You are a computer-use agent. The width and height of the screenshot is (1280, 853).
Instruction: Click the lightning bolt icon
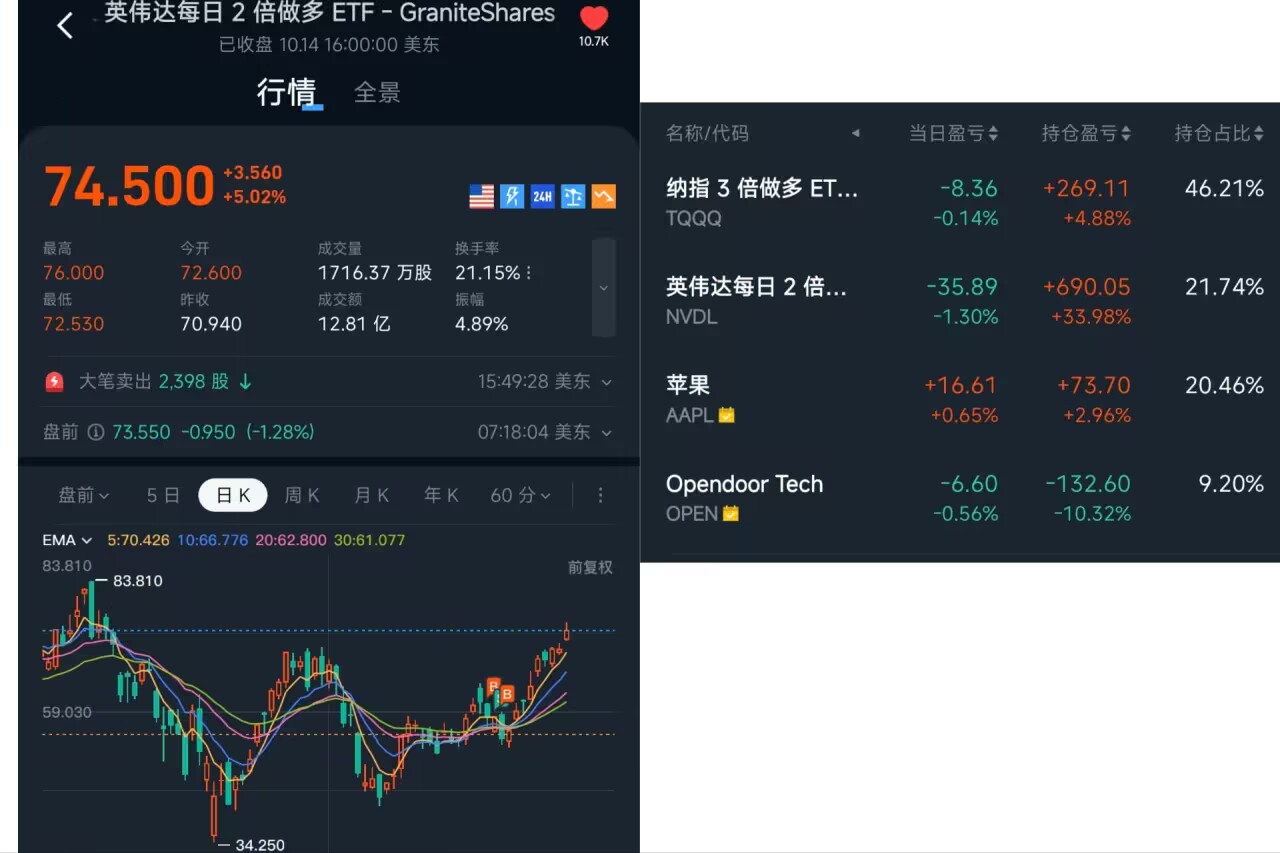tap(512, 196)
